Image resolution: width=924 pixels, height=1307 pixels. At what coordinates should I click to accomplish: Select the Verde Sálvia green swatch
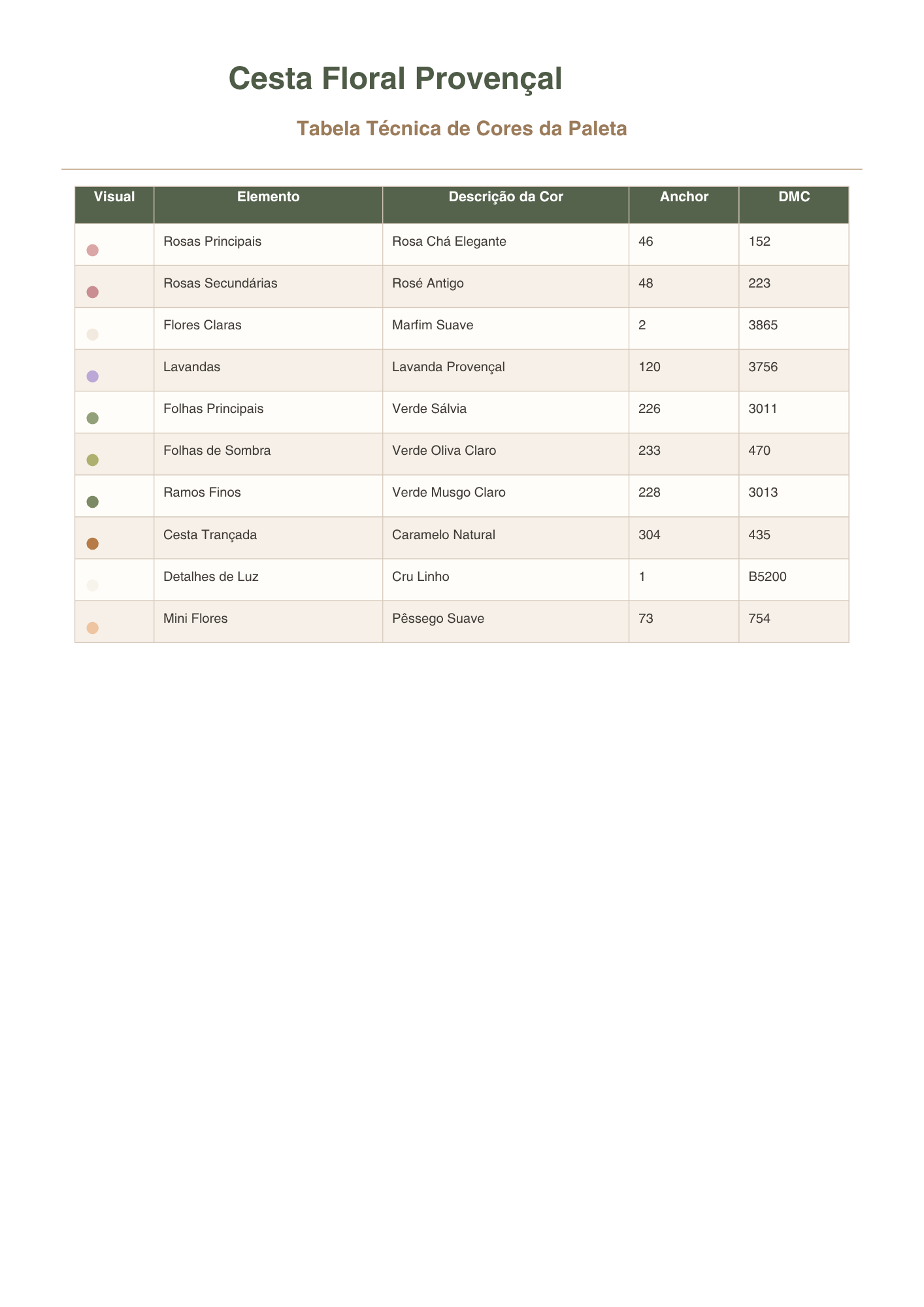(92, 418)
